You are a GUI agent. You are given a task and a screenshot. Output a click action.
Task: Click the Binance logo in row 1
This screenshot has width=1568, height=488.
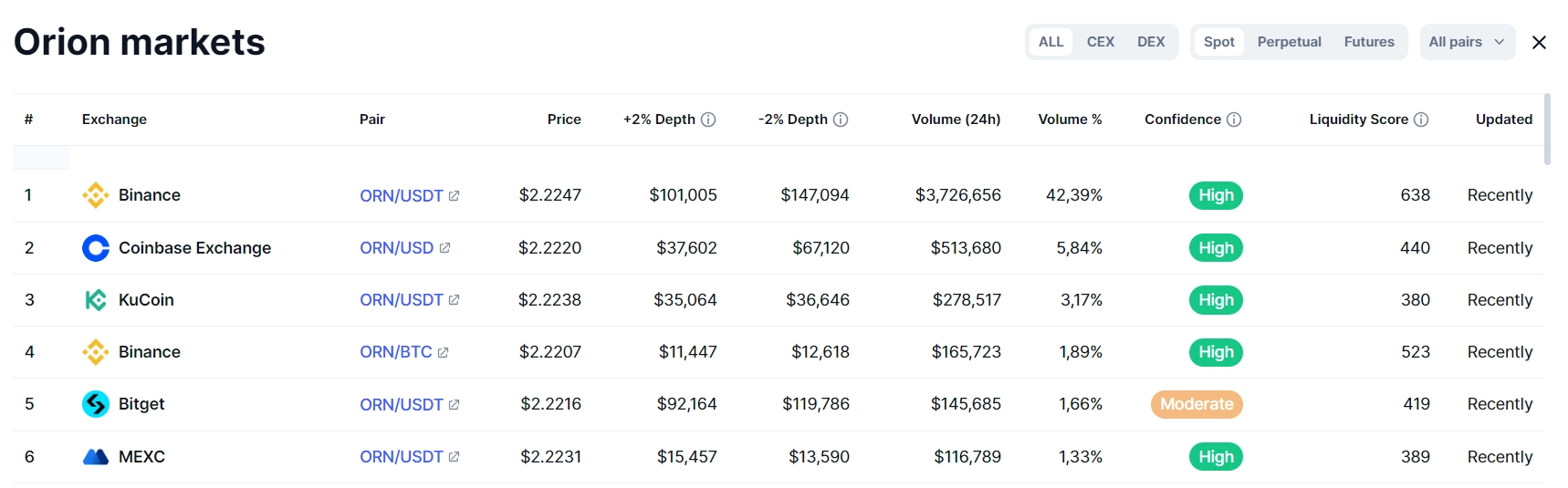click(x=96, y=195)
